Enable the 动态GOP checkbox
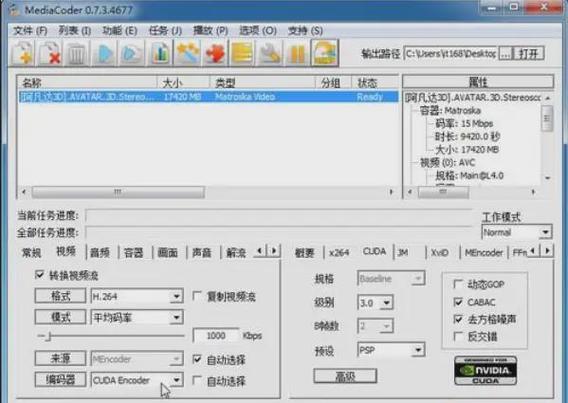Viewport: 568px width, 403px height. pos(458,284)
